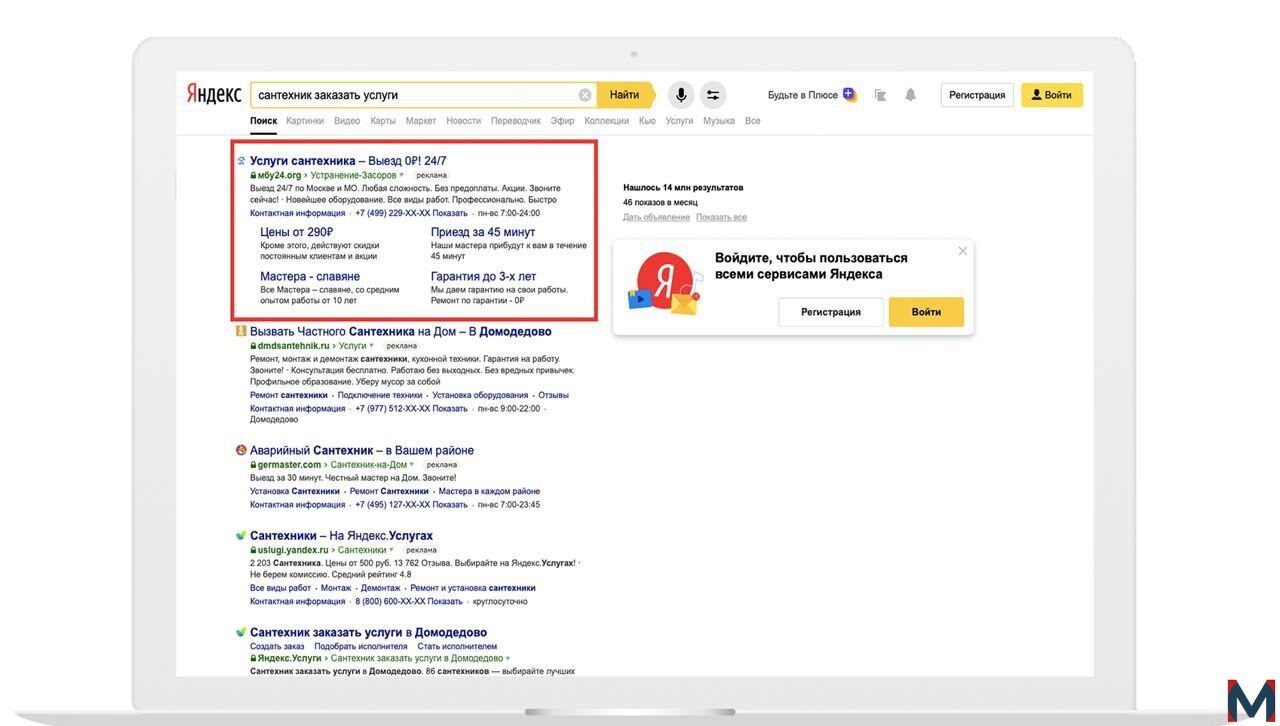Switch to the Переводчик tab
The image size is (1280, 726).
point(516,121)
